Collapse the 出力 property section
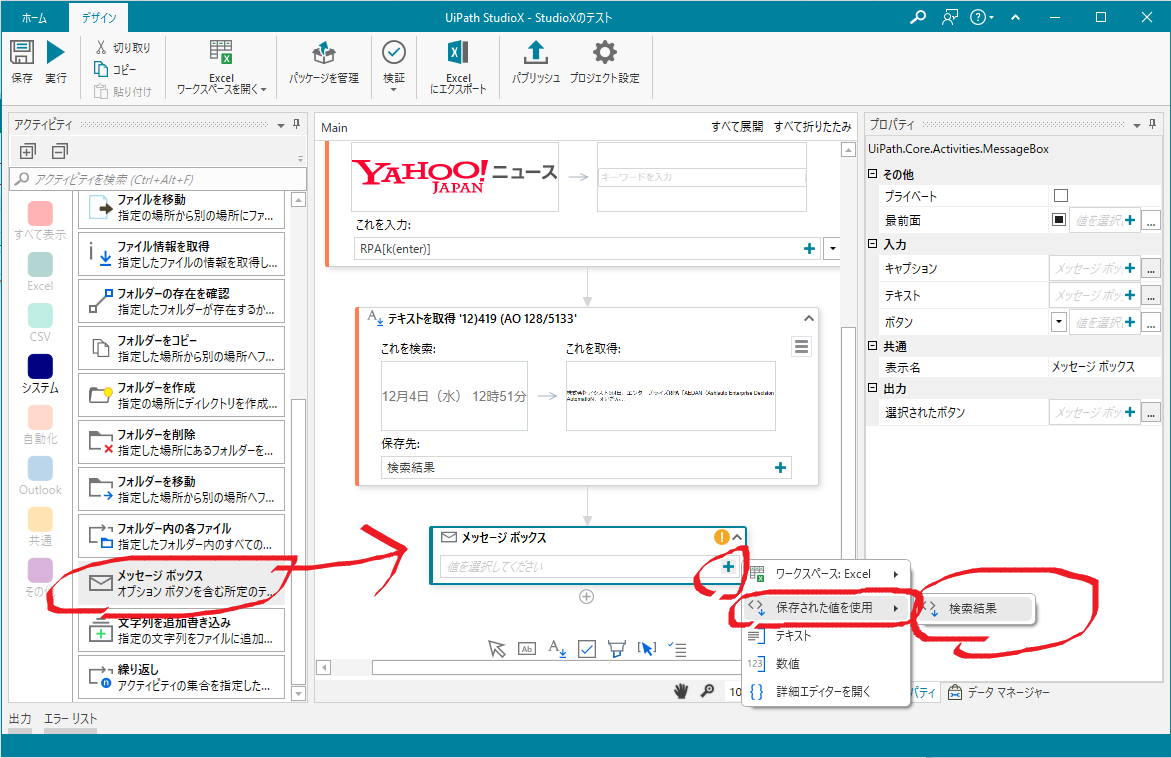The image size is (1171, 758). [872, 388]
